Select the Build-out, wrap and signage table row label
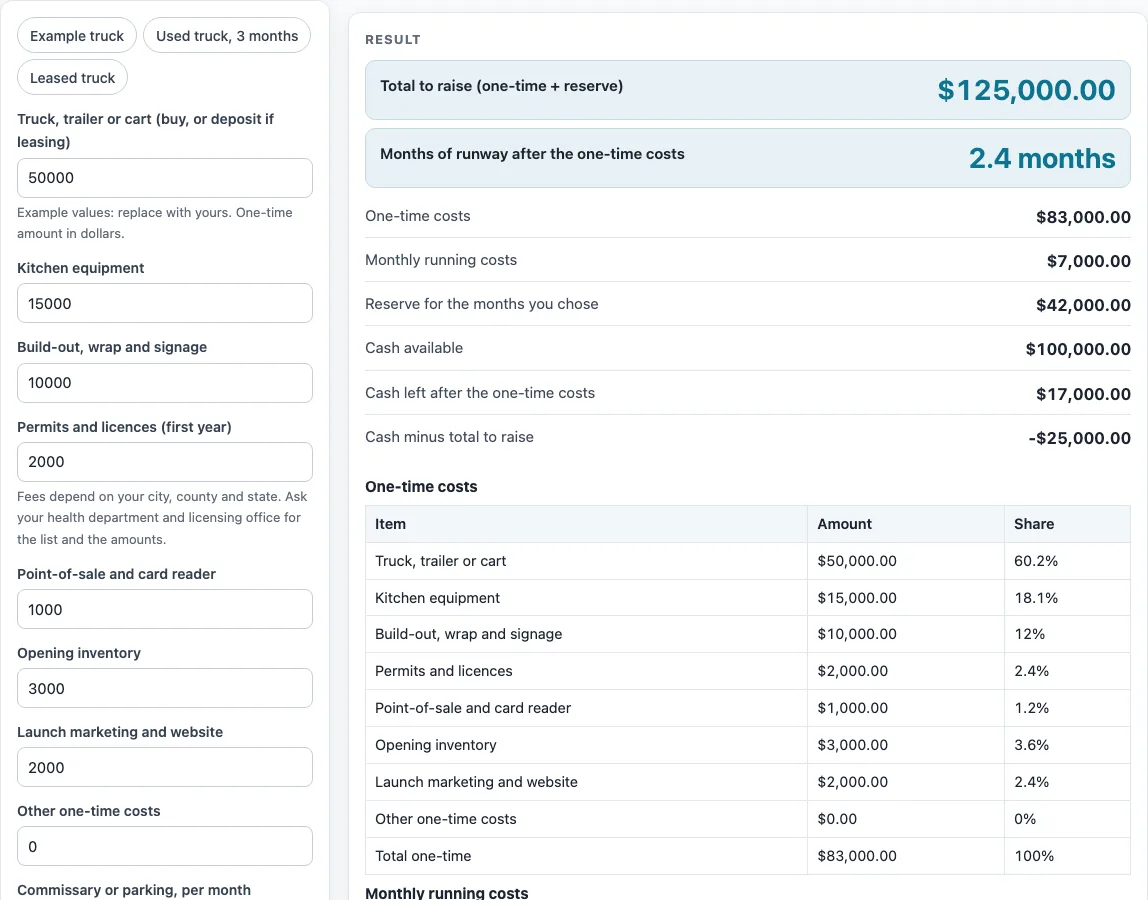The image size is (1148, 900). click(469, 633)
